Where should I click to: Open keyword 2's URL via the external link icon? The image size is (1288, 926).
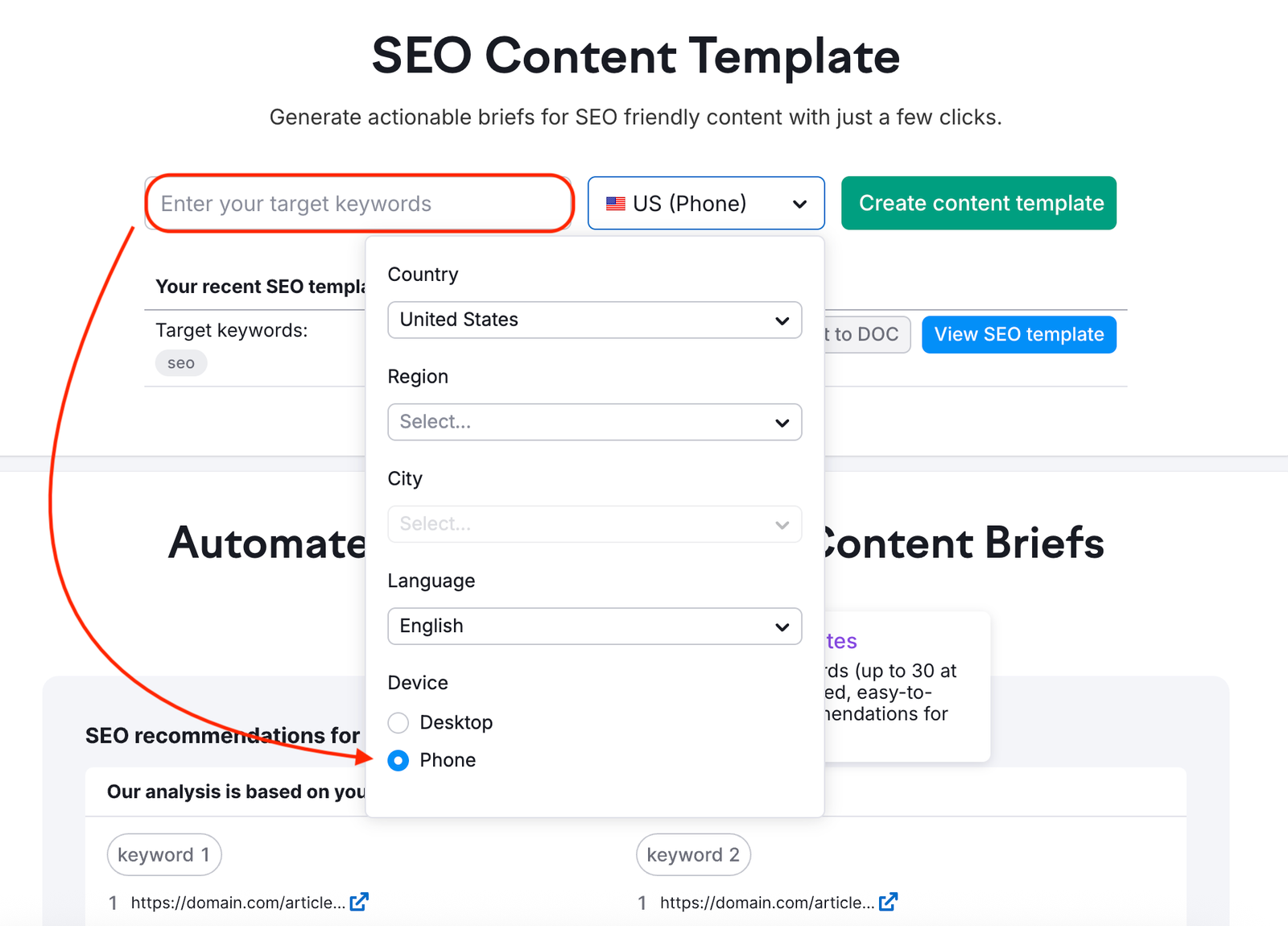coord(889,902)
